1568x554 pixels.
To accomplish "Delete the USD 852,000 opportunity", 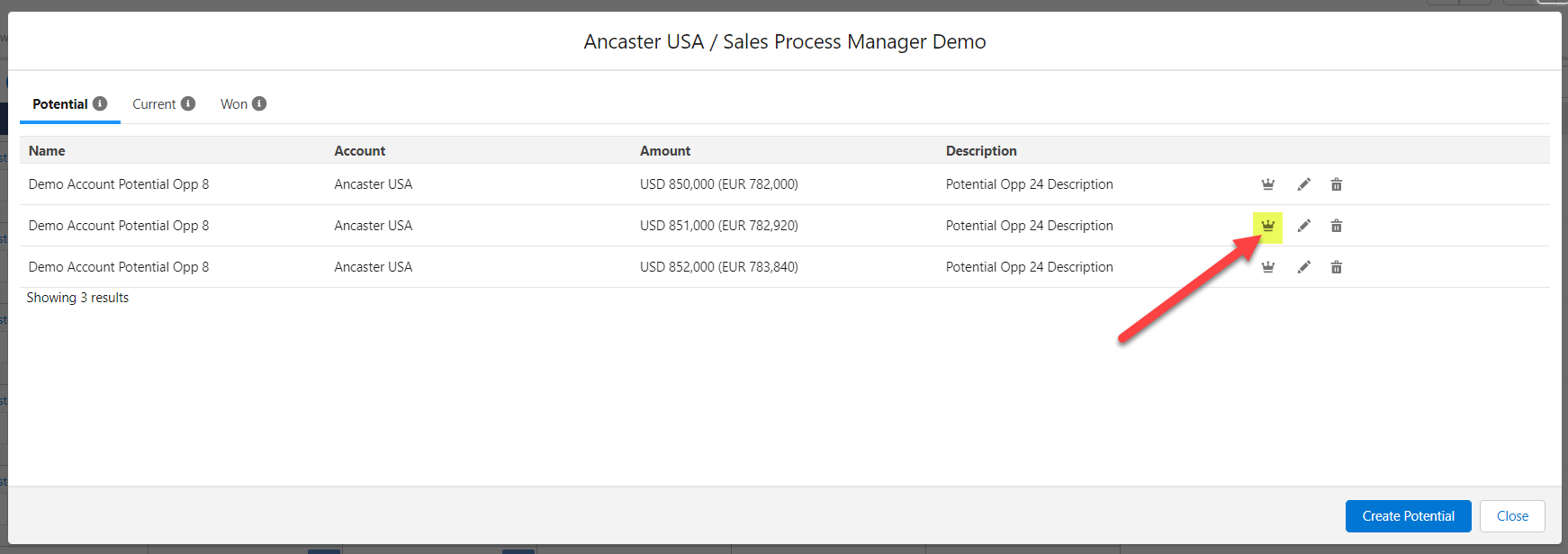I will (x=1337, y=267).
